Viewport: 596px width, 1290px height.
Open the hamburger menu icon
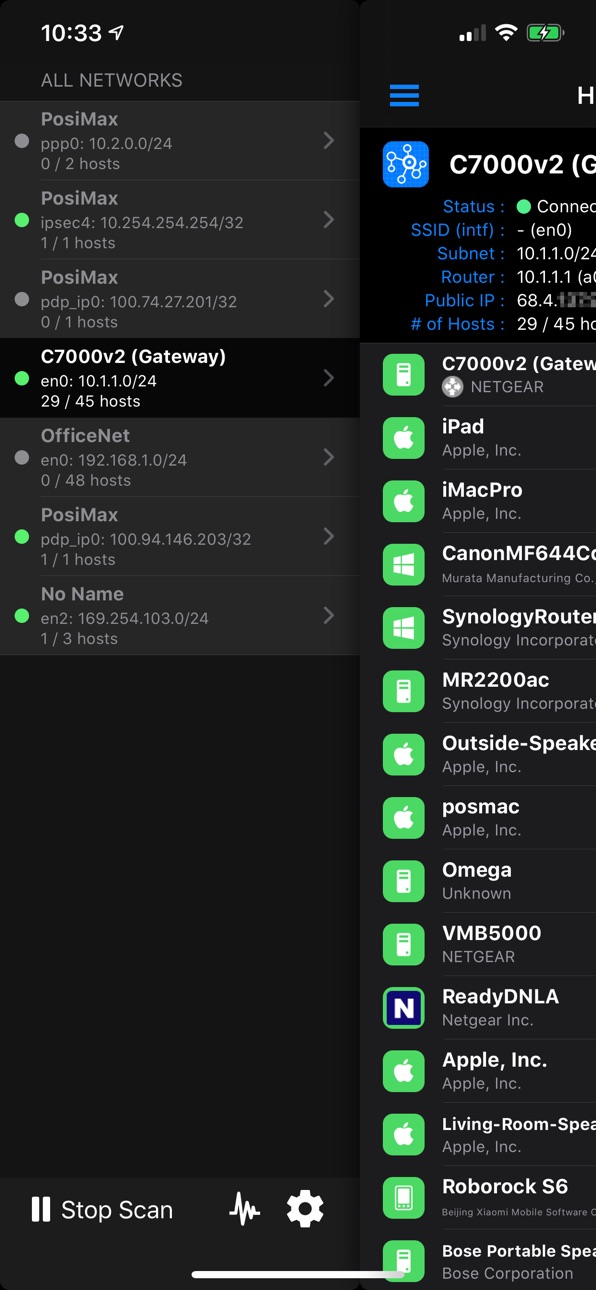[x=404, y=95]
